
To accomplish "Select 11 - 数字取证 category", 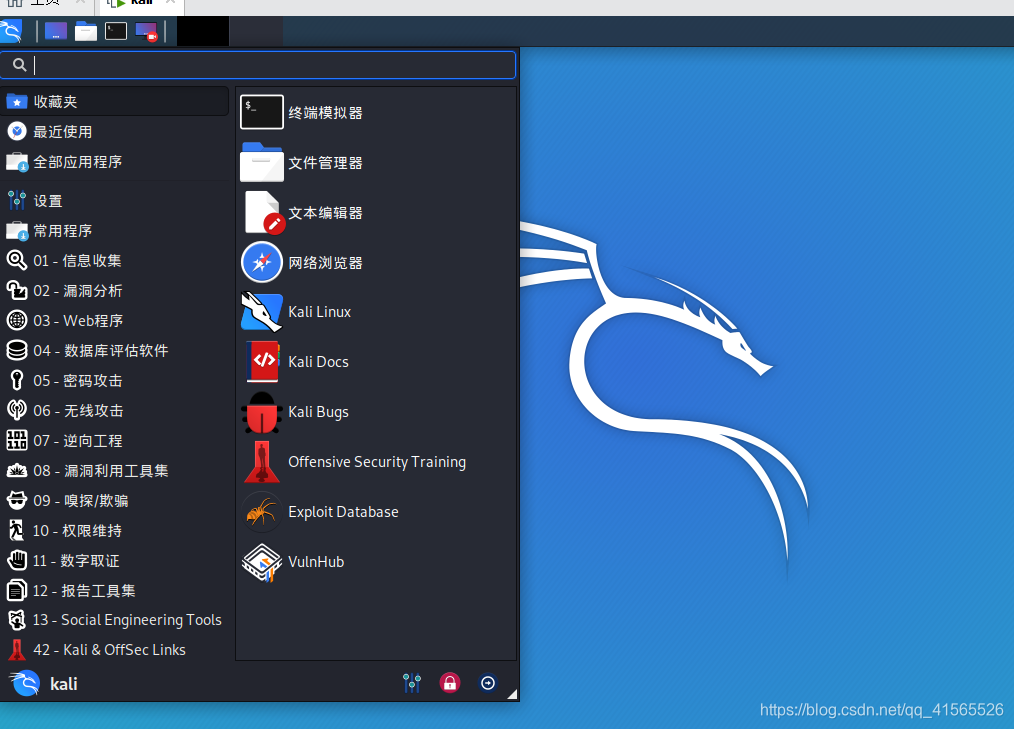I will (114, 560).
